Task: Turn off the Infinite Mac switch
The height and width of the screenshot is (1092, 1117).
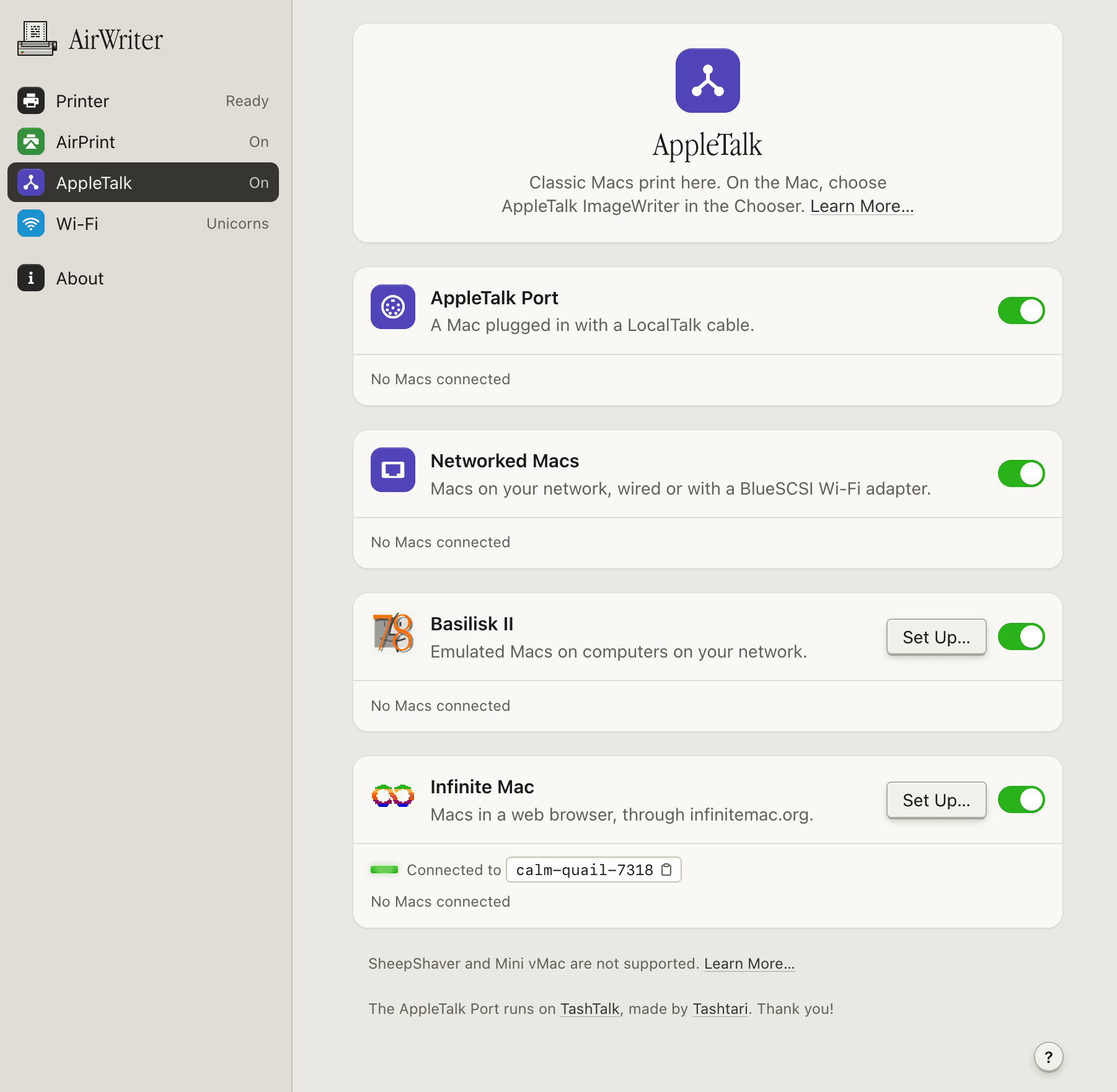Action: 1021,799
